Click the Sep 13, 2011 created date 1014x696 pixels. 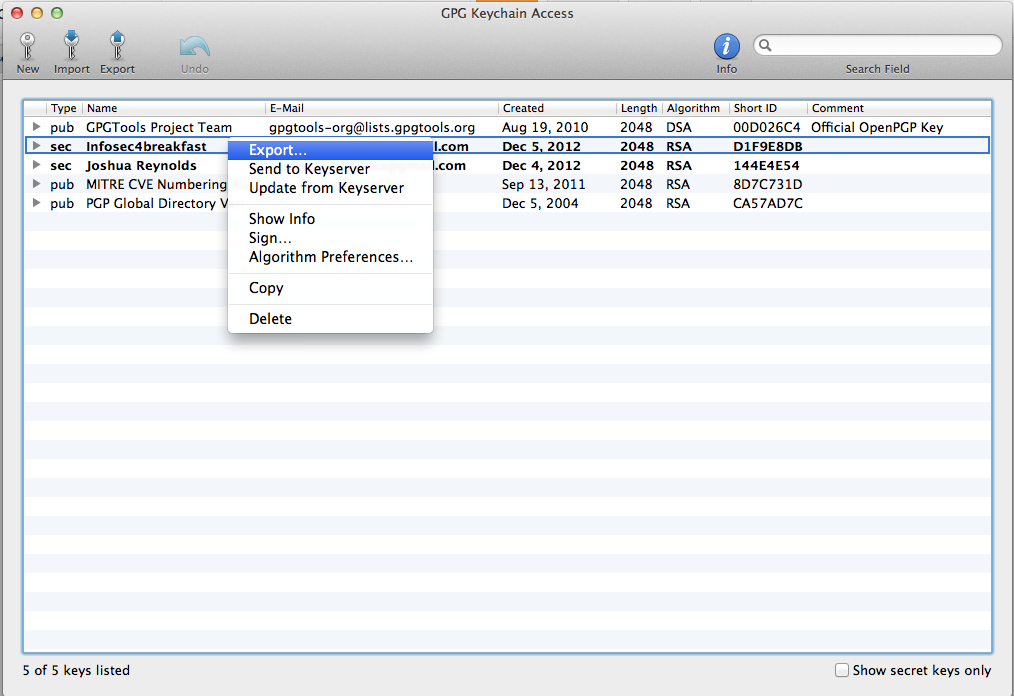(543, 184)
